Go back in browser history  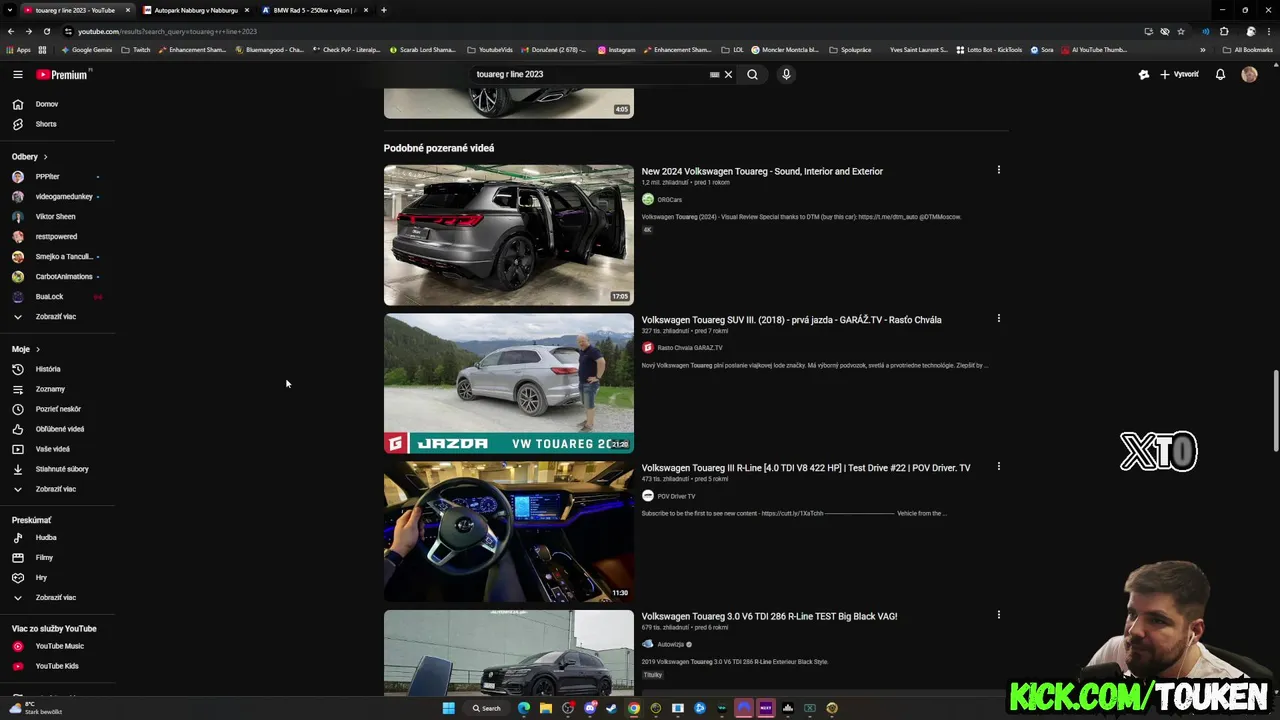10,31
